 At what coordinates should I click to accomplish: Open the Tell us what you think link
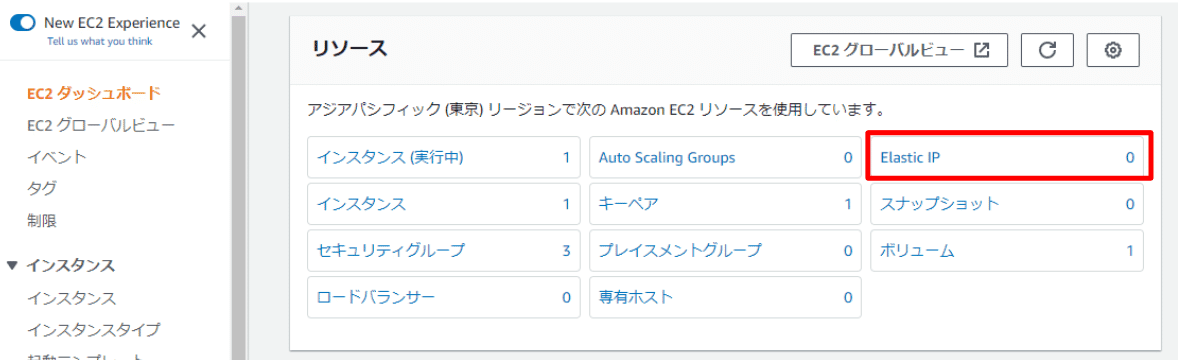(100, 42)
